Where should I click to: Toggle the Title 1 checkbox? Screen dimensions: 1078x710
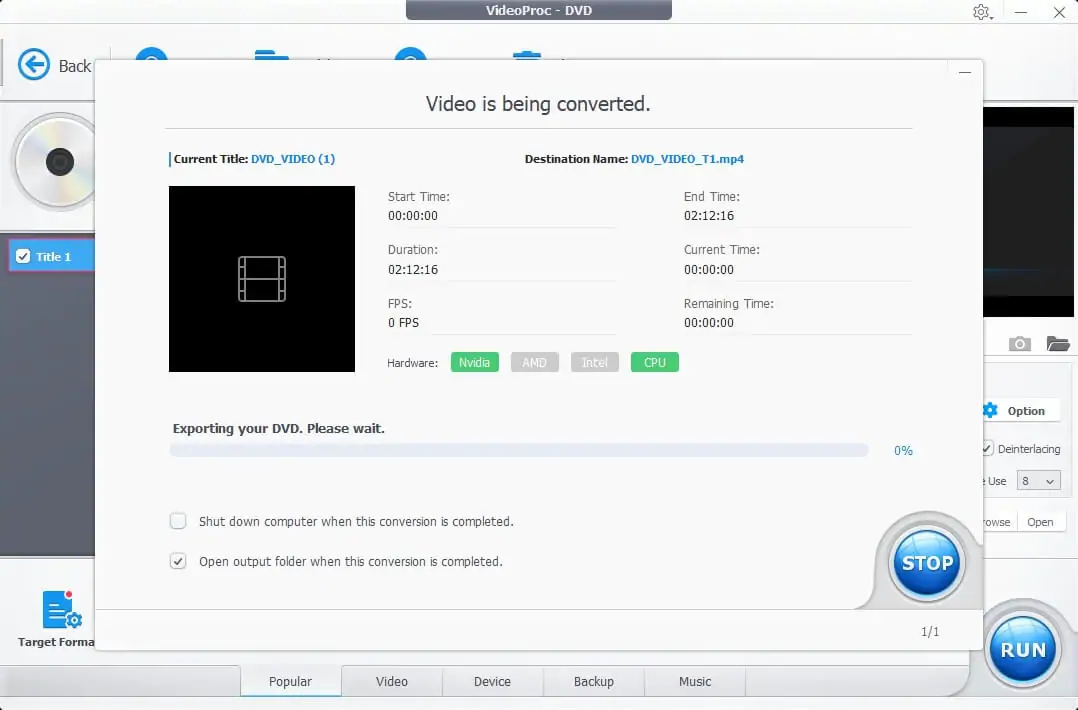coord(23,256)
